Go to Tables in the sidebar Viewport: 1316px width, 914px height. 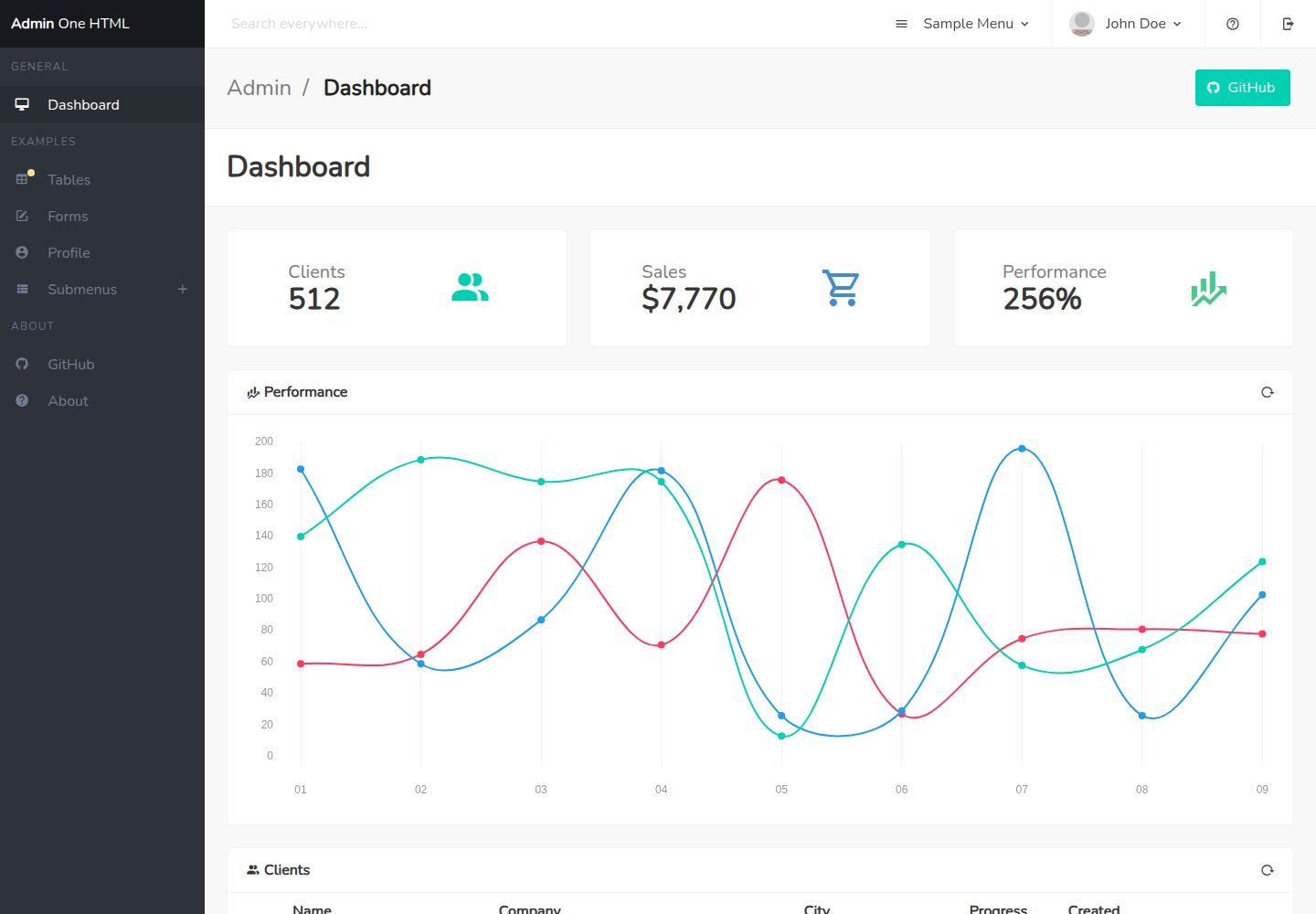pyautogui.click(x=102, y=179)
